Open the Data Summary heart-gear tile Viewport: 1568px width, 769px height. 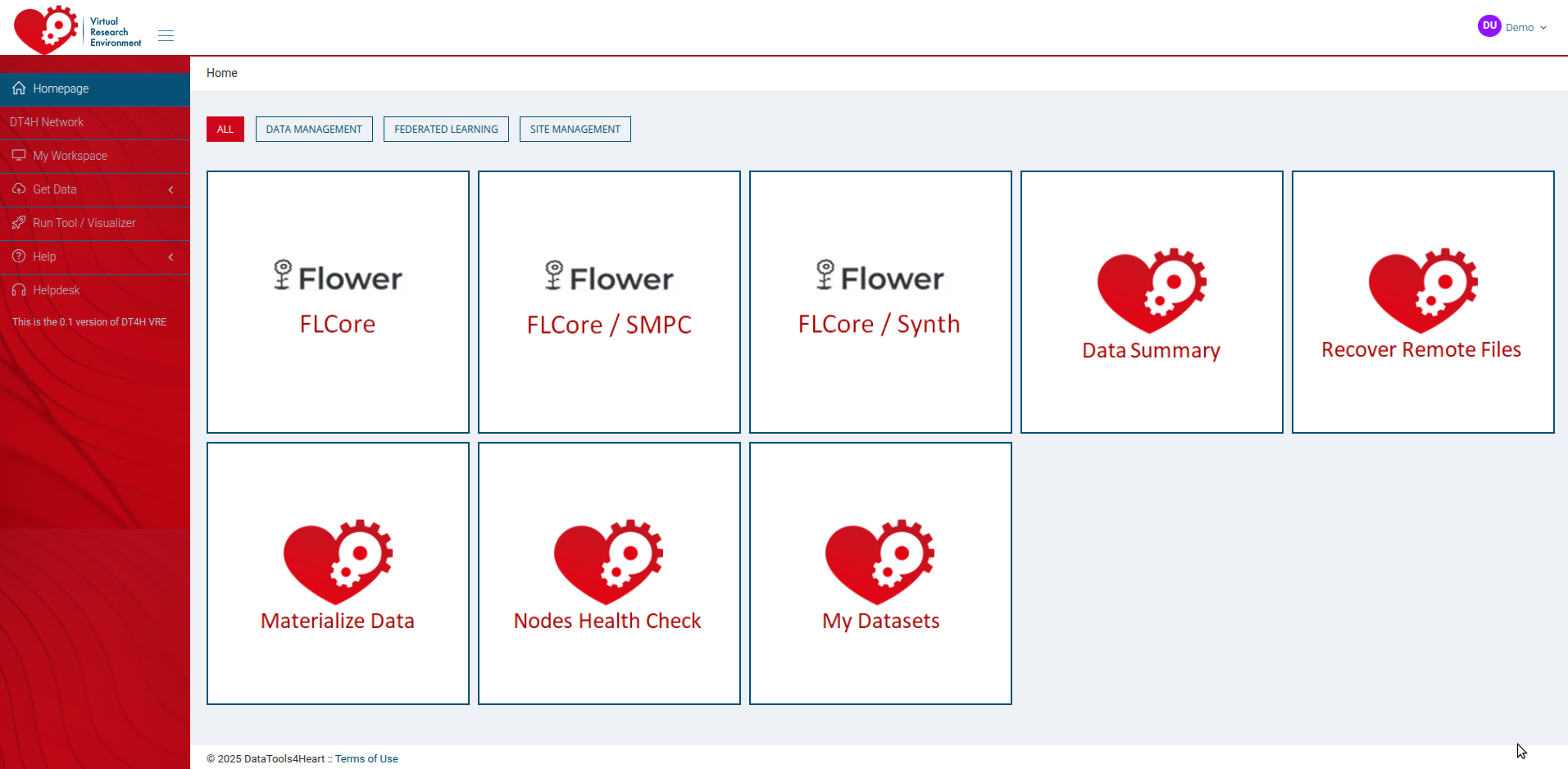pos(1151,302)
